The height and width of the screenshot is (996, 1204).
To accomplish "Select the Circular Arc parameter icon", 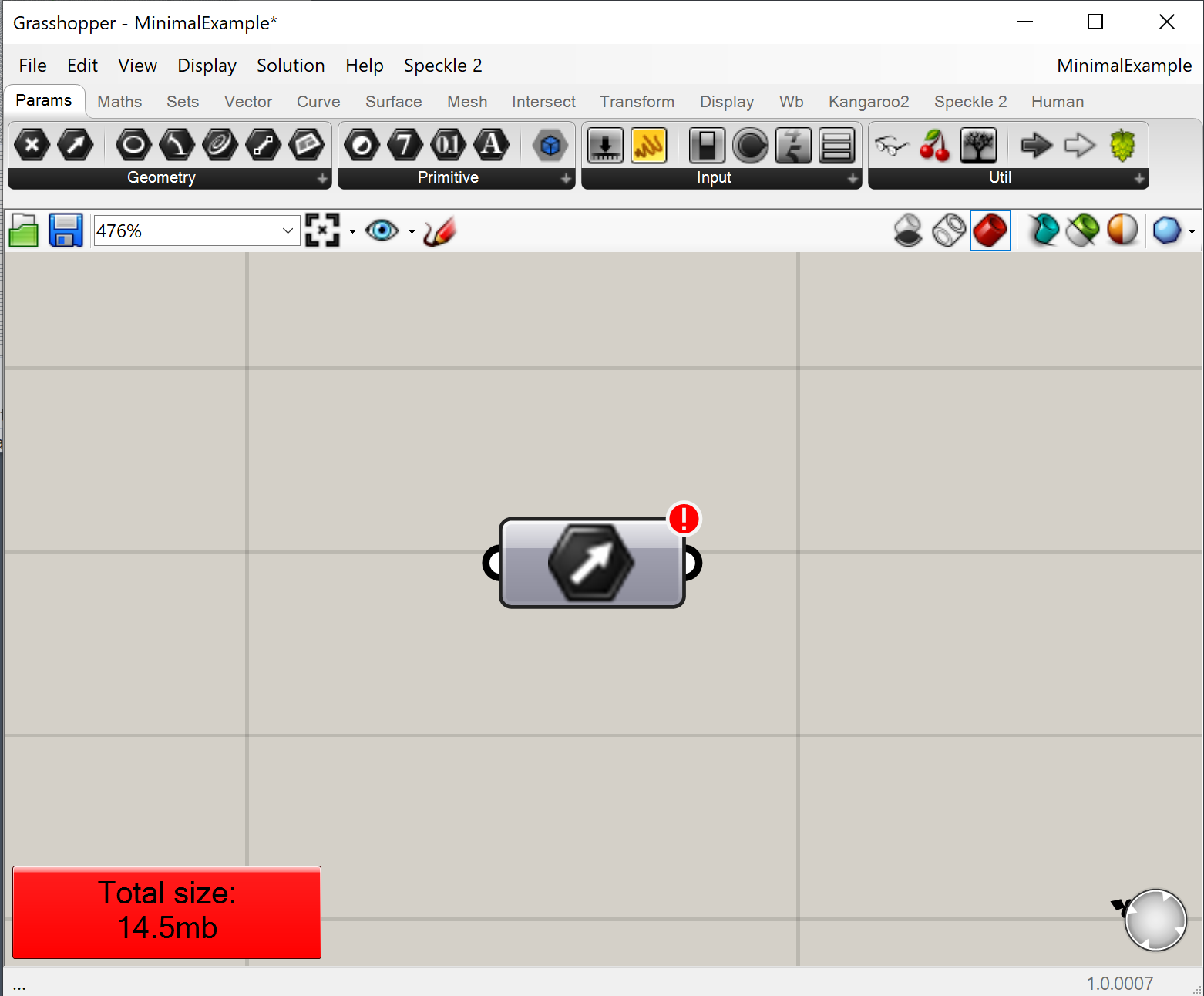I will 177,145.
